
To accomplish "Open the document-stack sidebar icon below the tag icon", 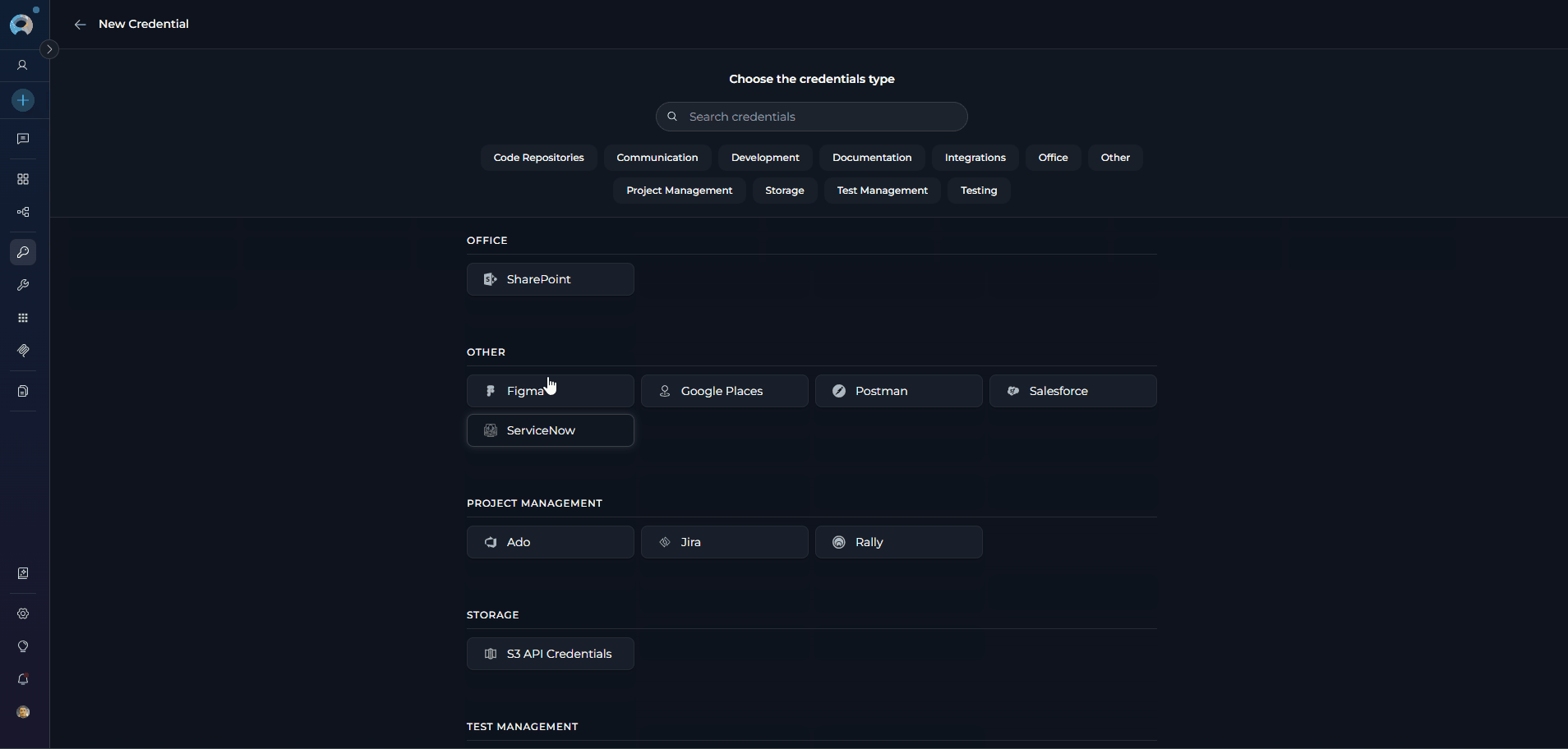I will pos(23,391).
